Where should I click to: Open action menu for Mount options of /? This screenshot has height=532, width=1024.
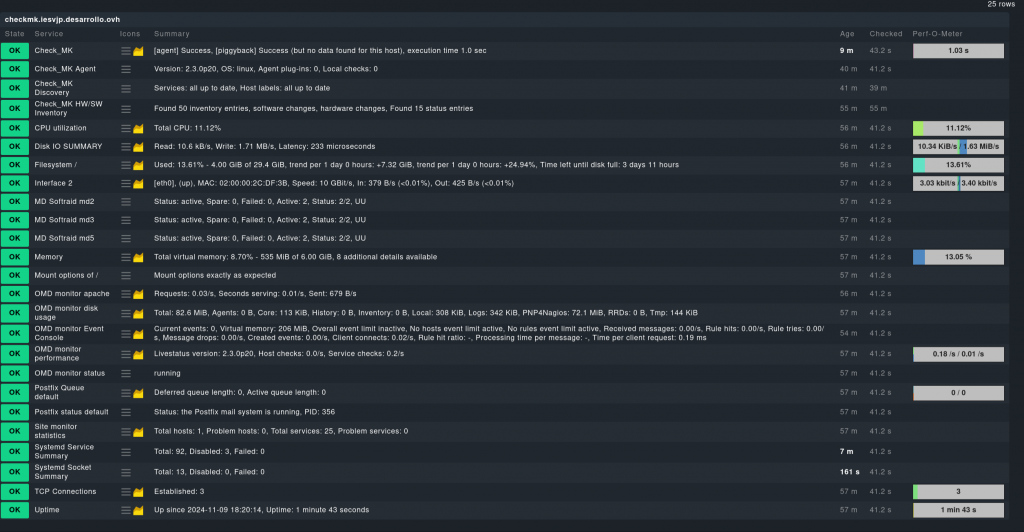tap(126, 275)
